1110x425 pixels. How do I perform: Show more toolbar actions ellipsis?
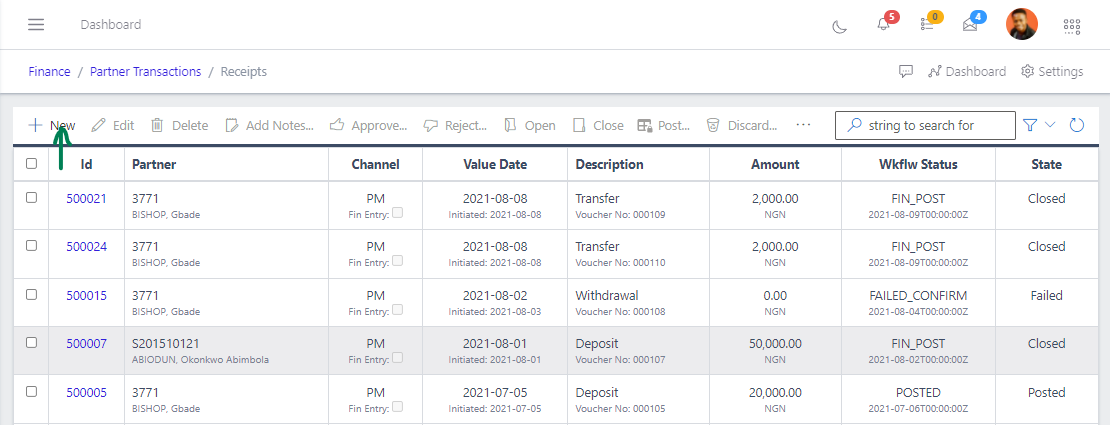pyautogui.click(x=803, y=125)
